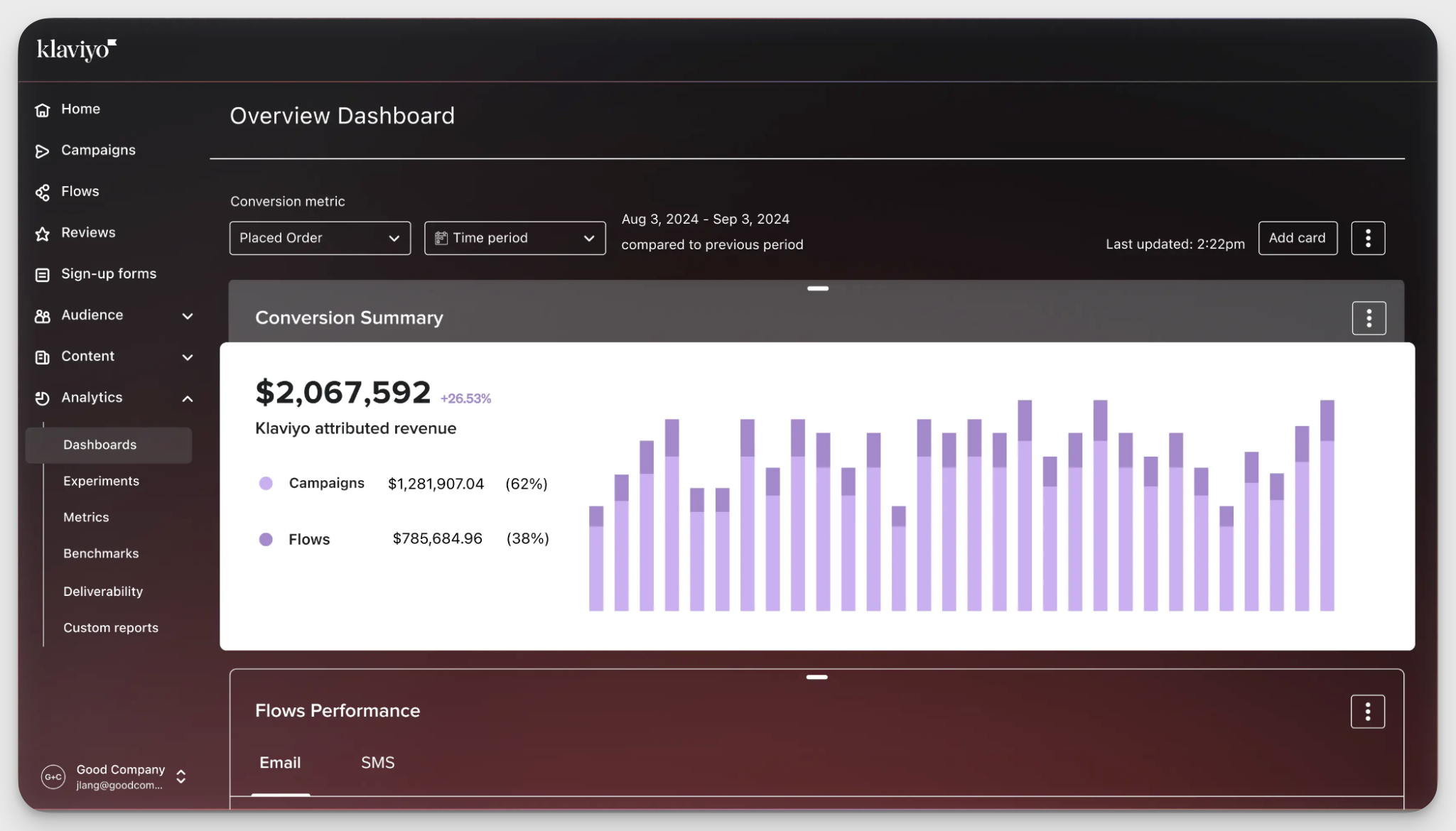Click the Reviews star icon

pos(42,232)
